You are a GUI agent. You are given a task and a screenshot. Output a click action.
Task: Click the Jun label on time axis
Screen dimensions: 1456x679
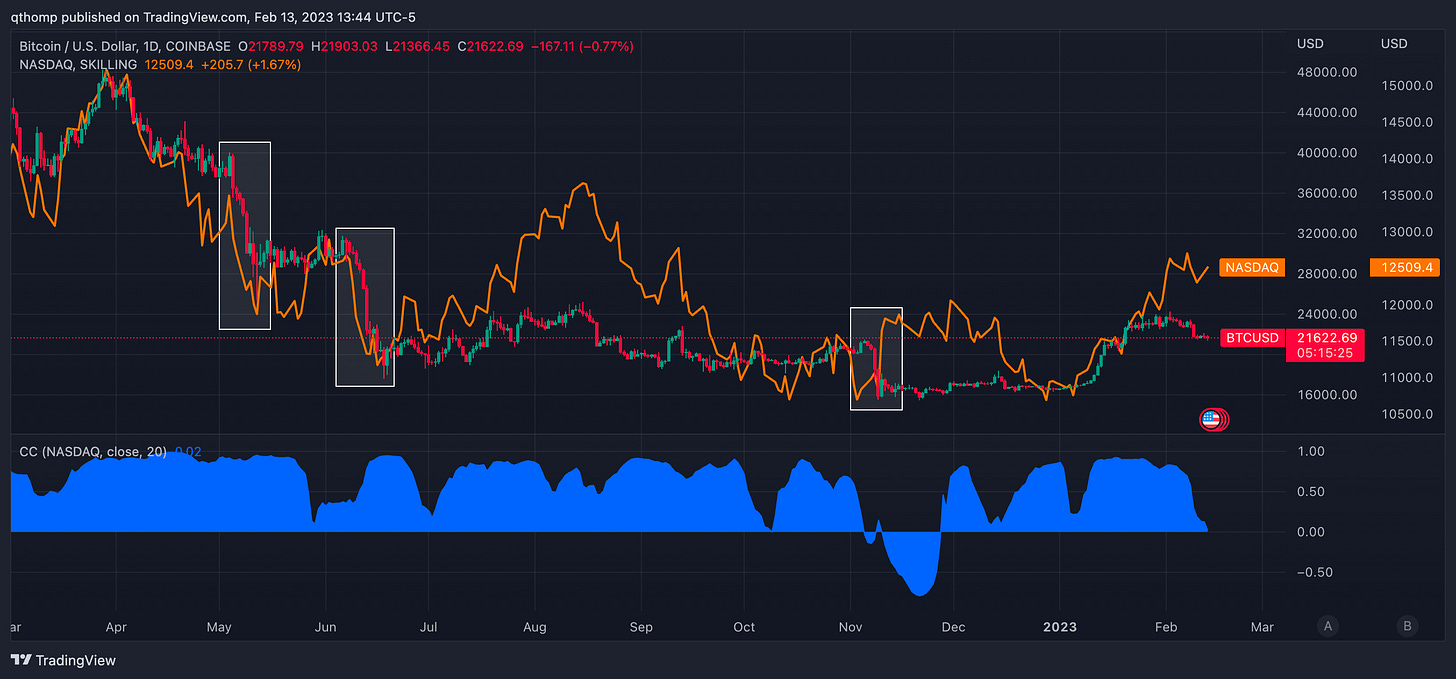pyautogui.click(x=325, y=628)
